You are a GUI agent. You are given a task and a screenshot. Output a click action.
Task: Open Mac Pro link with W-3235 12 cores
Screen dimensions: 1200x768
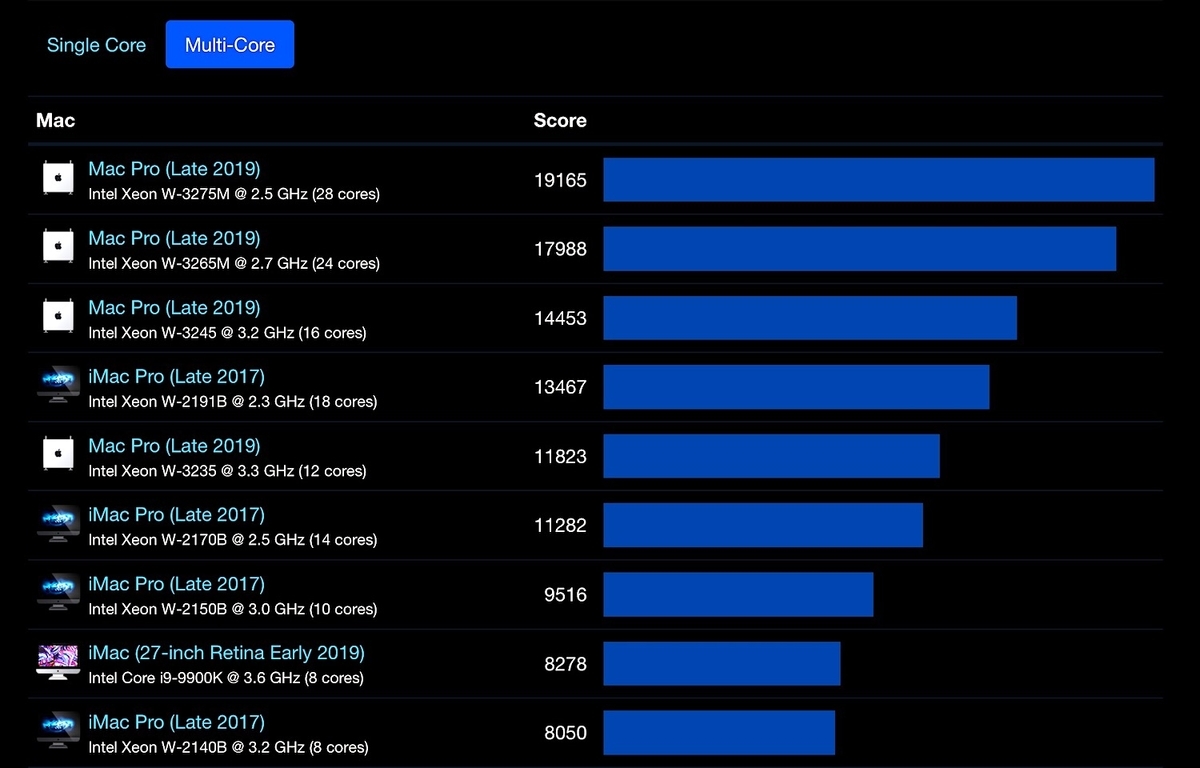click(174, 445)
